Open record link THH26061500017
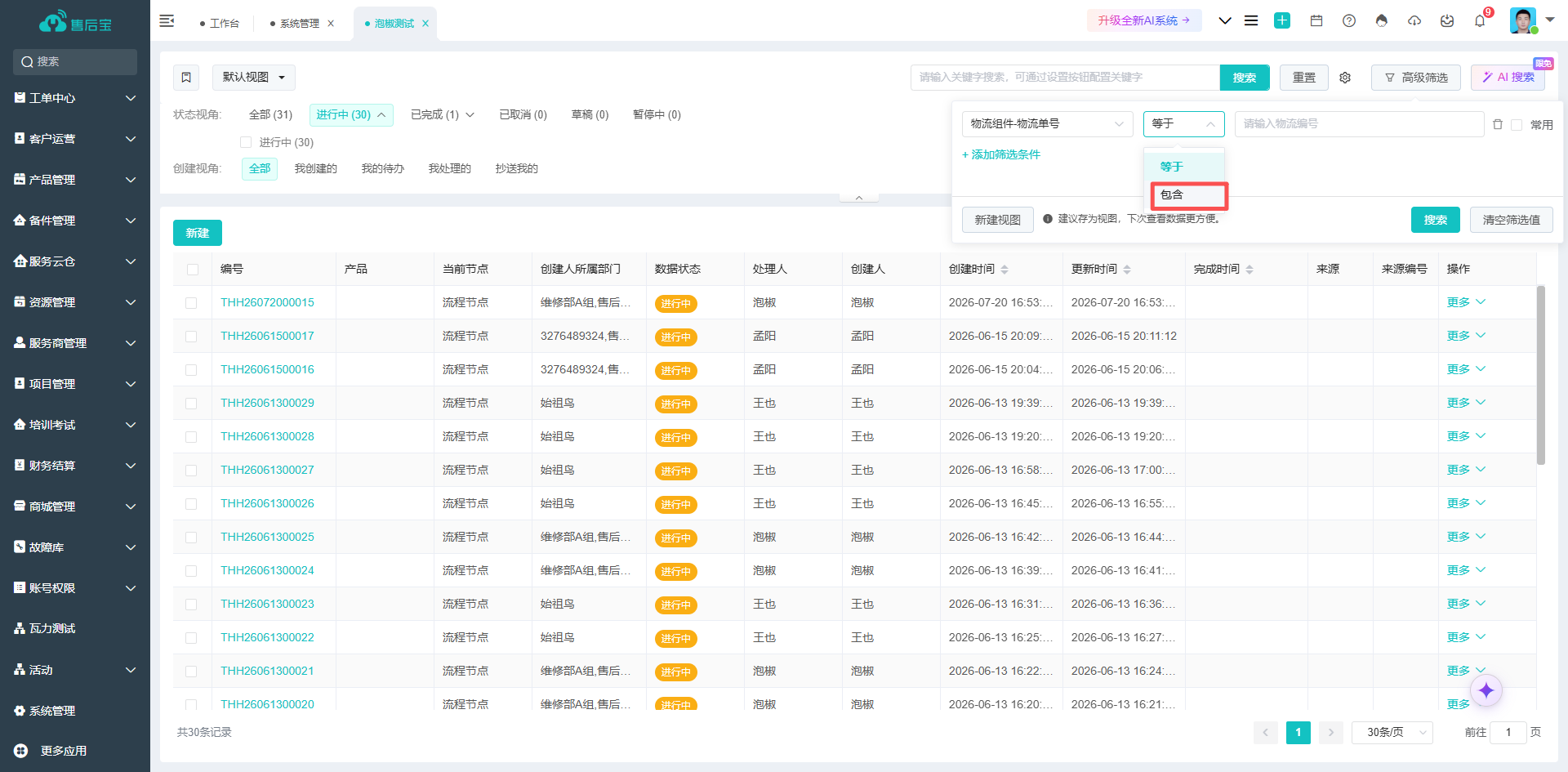 coord(267,336)
